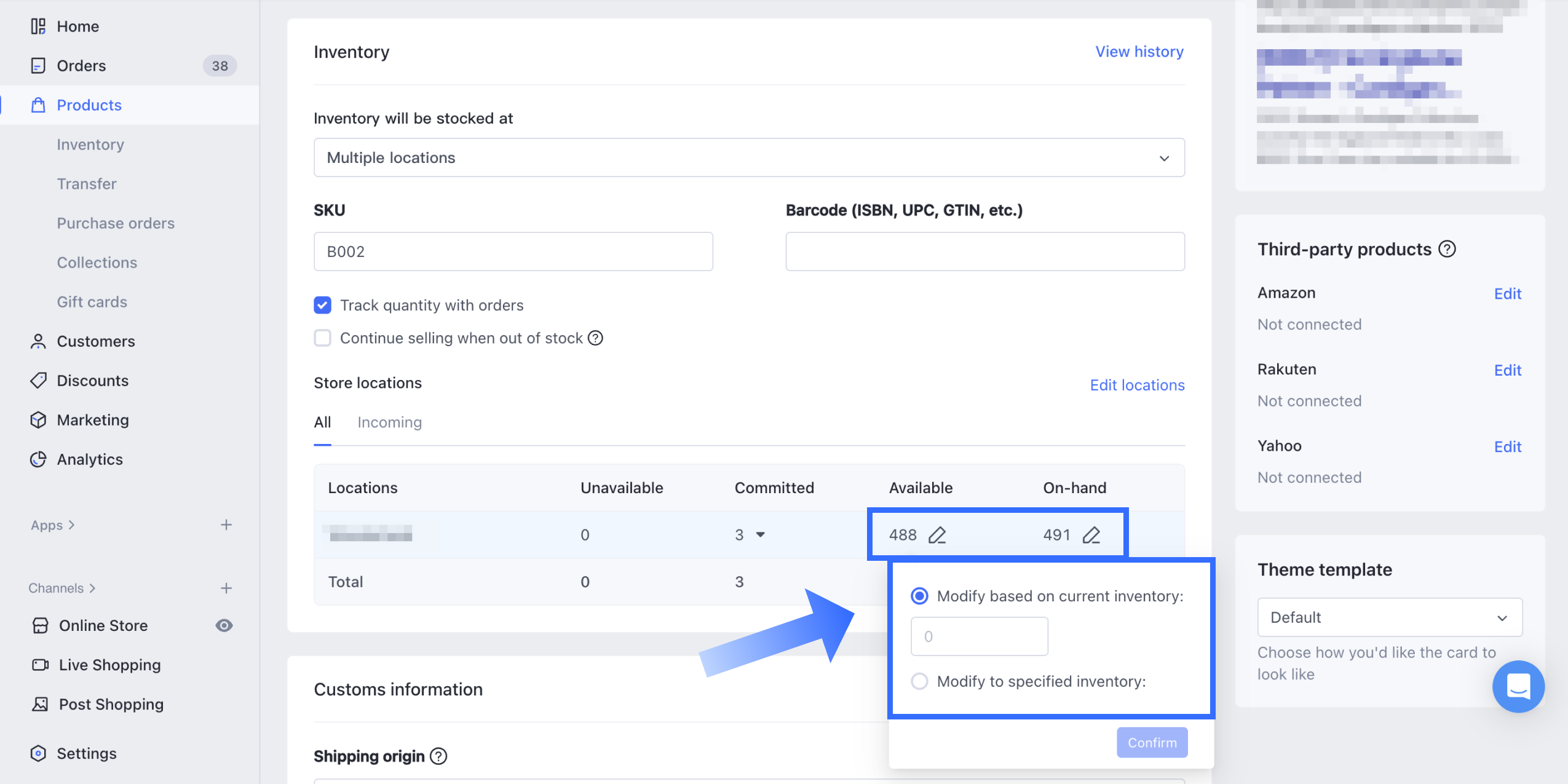This screenshot has width=1568, height=784.
Task: Open Purchase orders in the sidebar
Action: pos(116,223)
